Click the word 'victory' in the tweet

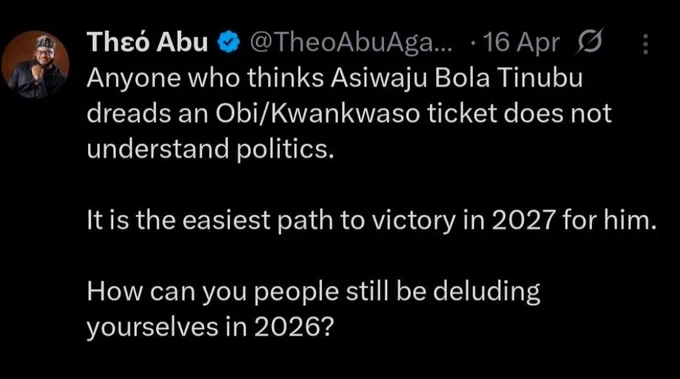[x=414, y=221]
